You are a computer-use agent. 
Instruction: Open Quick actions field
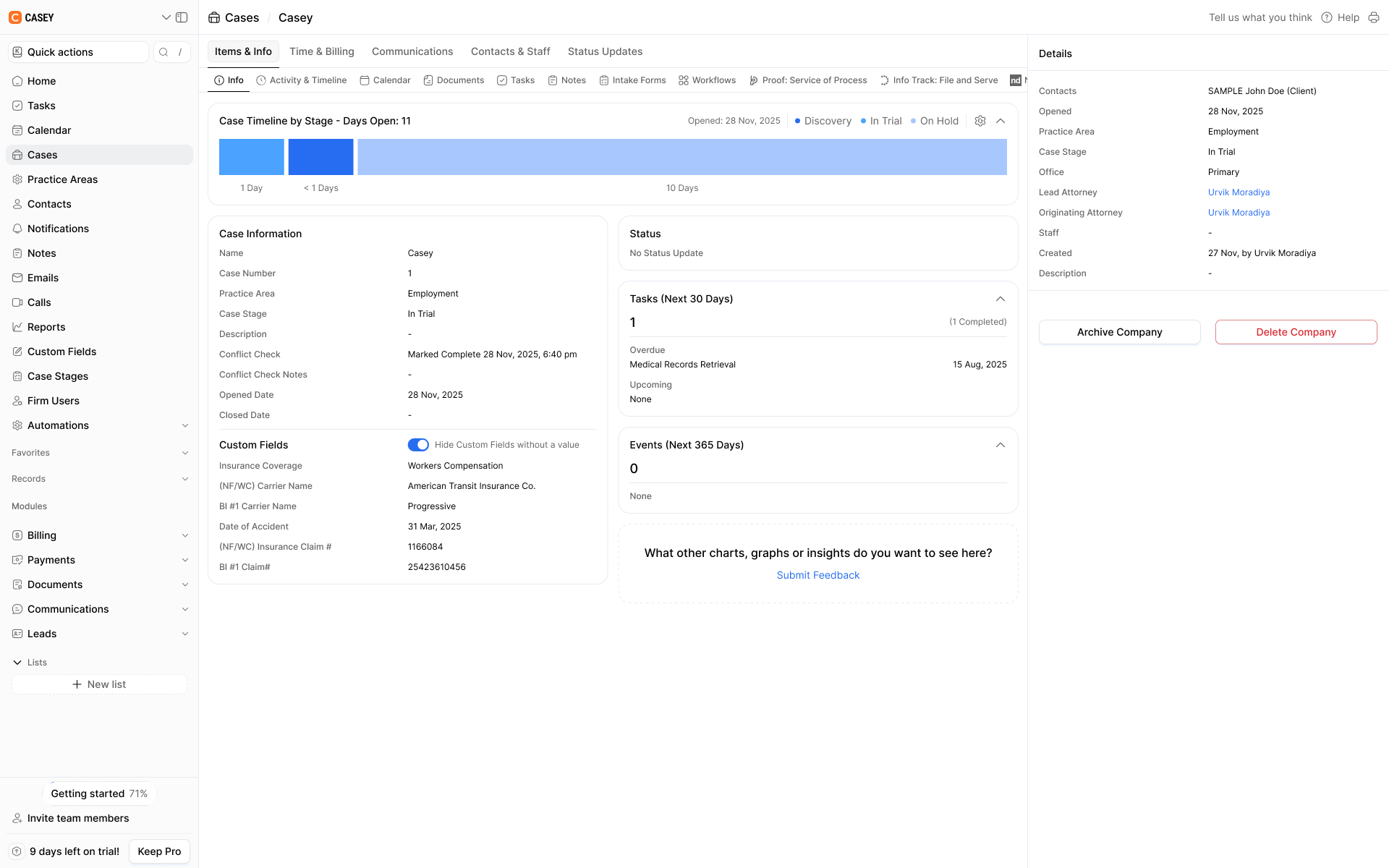(78, 52)
